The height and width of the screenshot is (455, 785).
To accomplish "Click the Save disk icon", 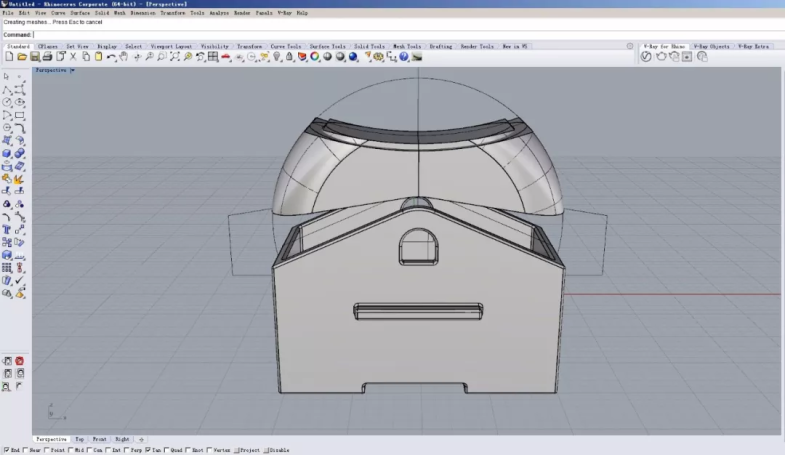I will [34, 57].
